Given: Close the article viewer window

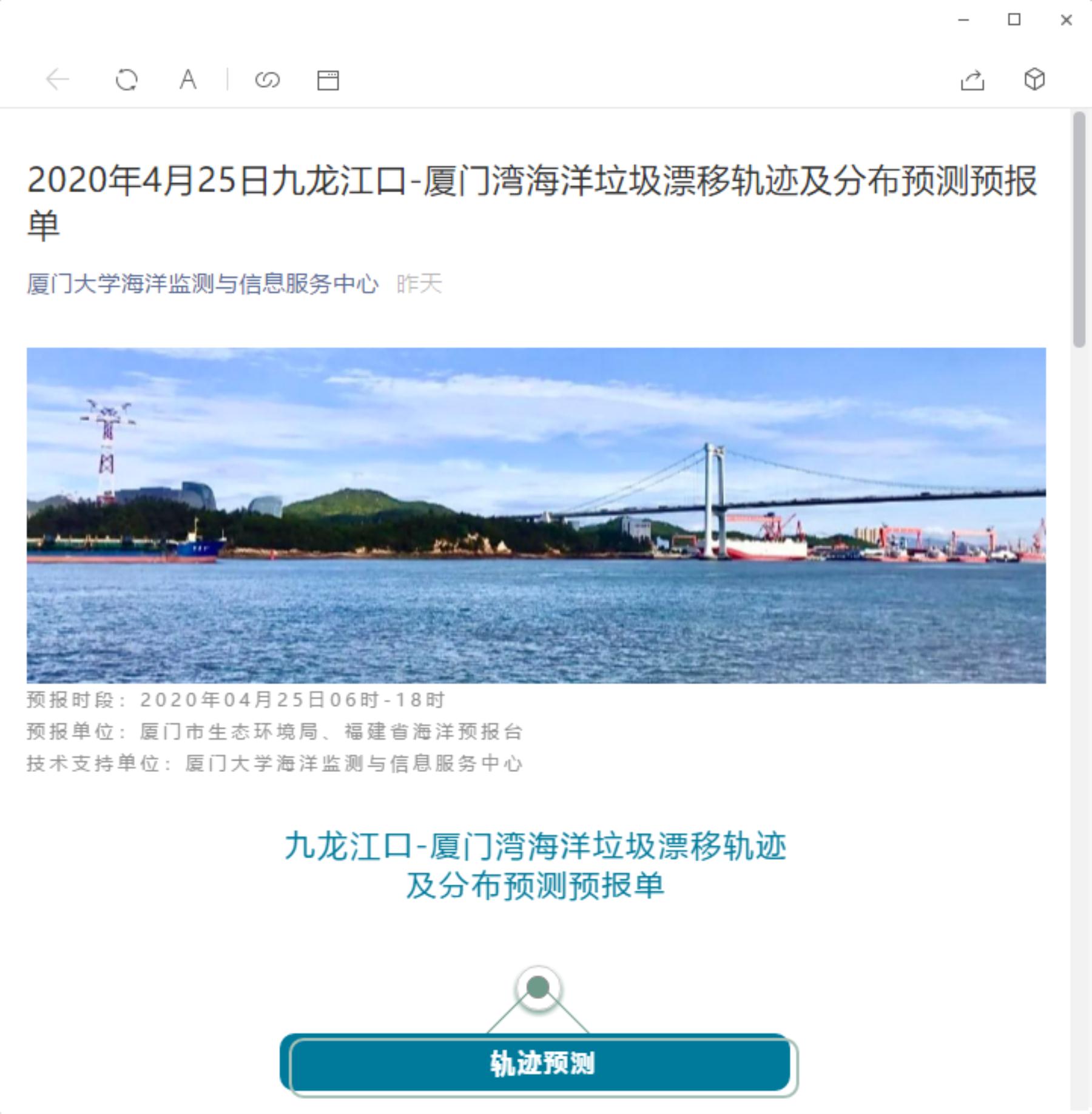Looking at the screenshot, I should pyautogui.click(x=1067, y=20).
